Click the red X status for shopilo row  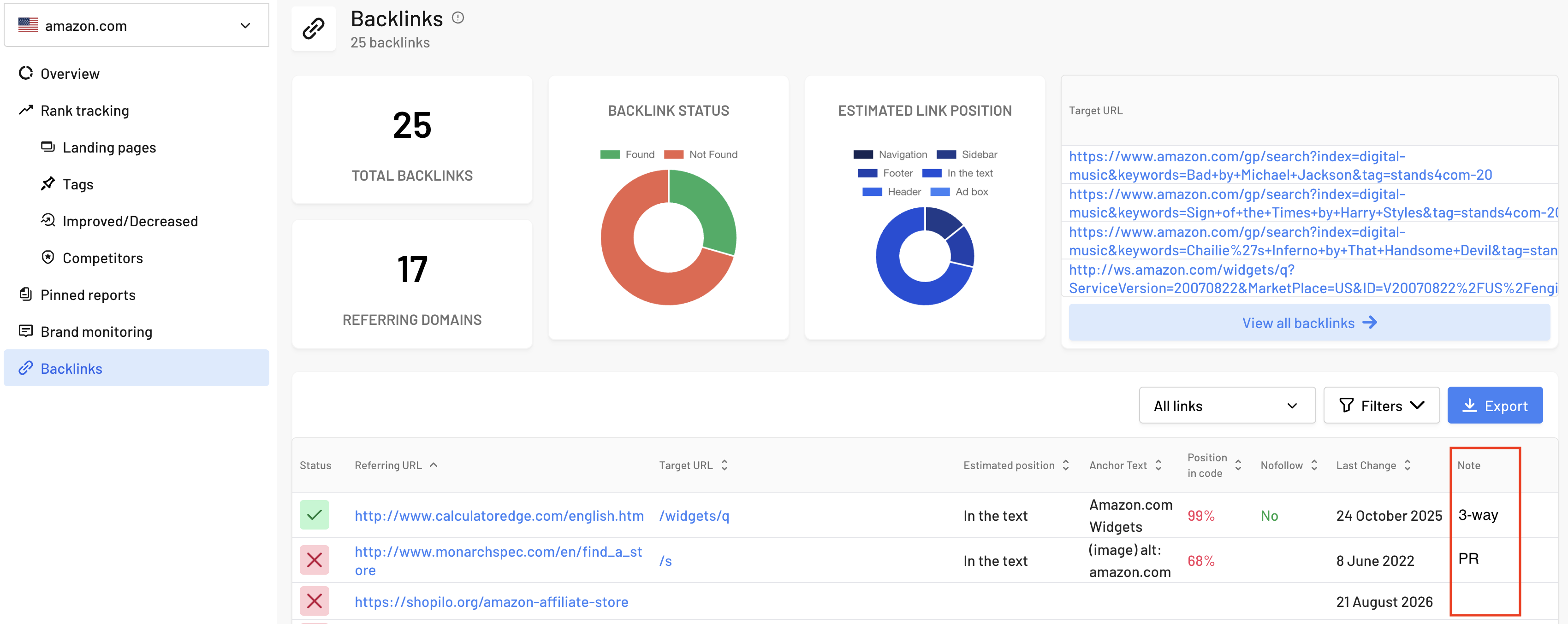pos(314,601)
